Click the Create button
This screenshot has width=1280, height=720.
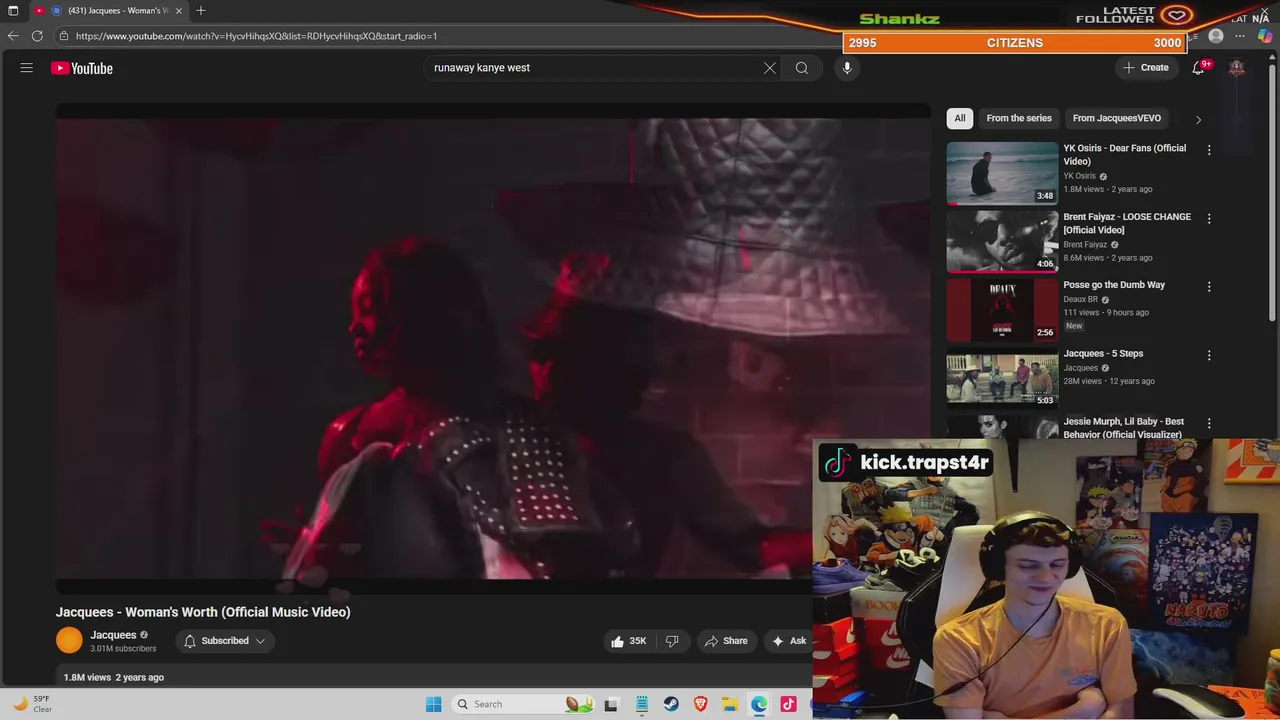coord(1146,68)
